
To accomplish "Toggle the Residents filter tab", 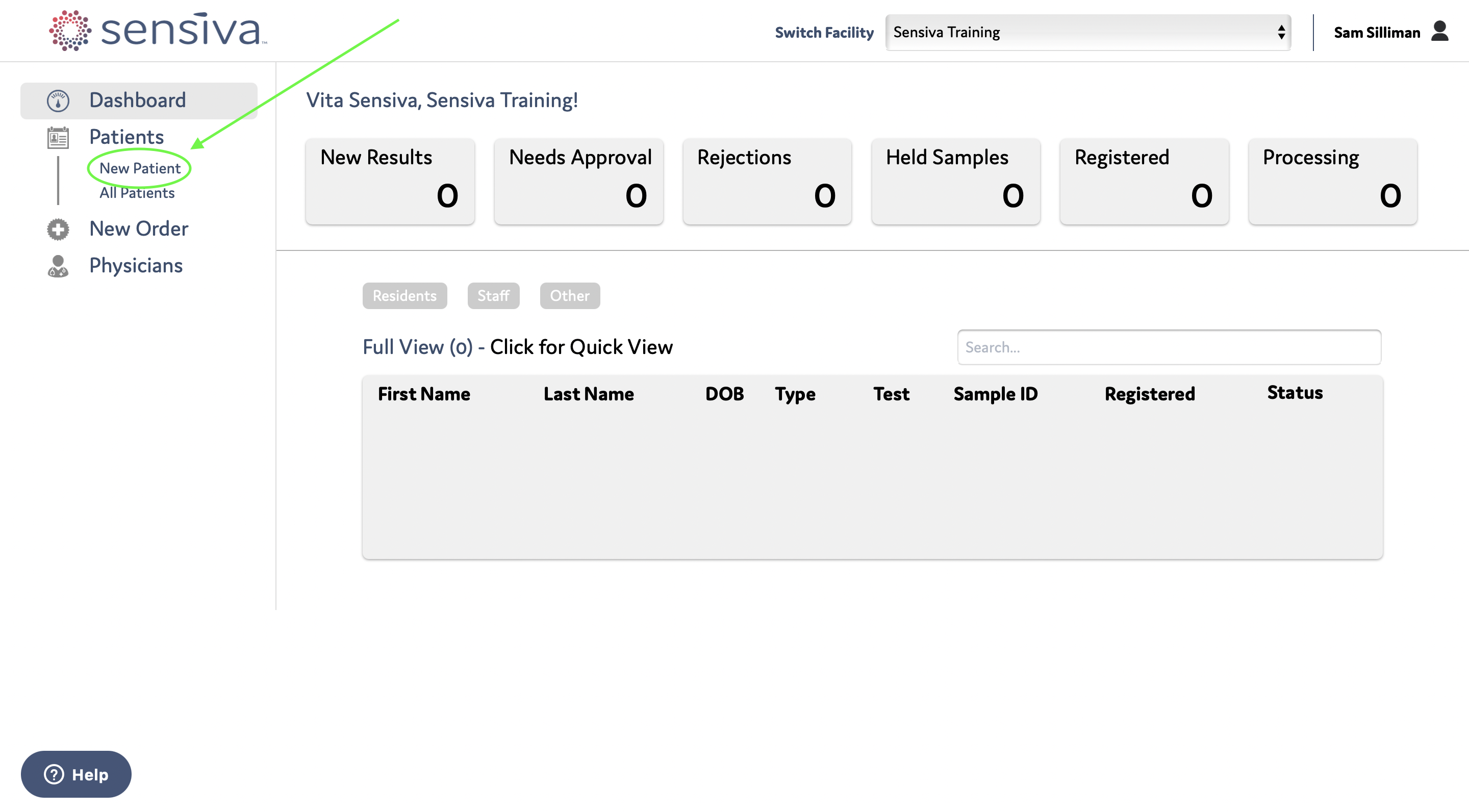I will tap(404, 295).
